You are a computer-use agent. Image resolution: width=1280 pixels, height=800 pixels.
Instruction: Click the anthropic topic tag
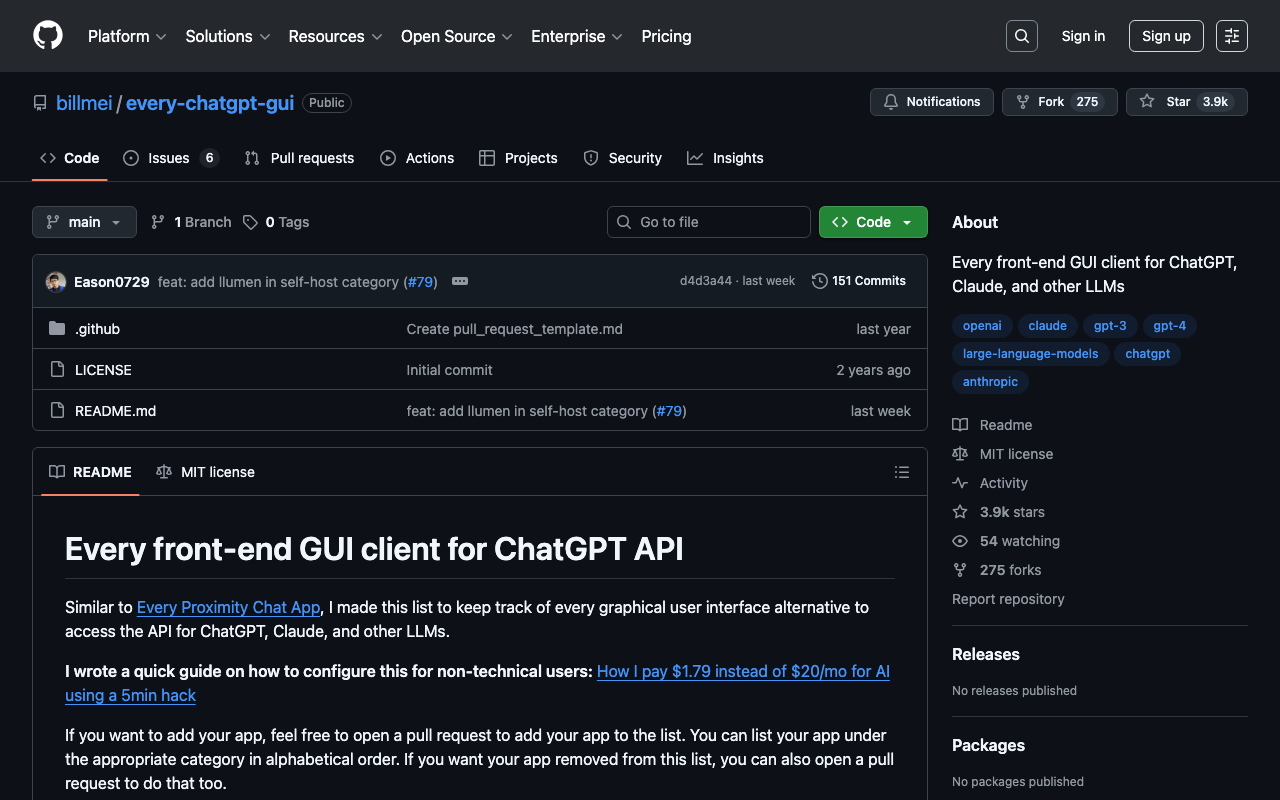[990, 382]
